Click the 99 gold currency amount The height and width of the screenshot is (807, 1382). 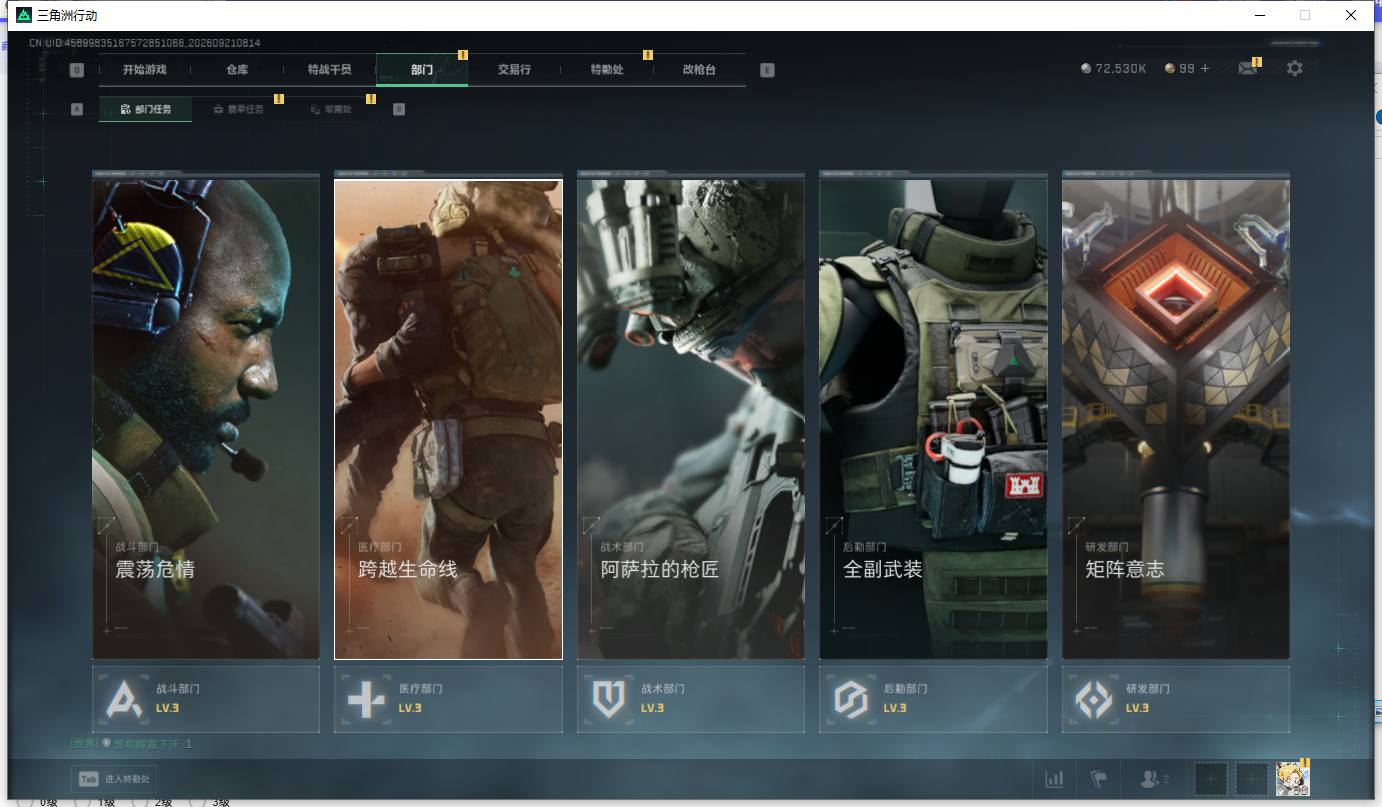click(1187, 69)
